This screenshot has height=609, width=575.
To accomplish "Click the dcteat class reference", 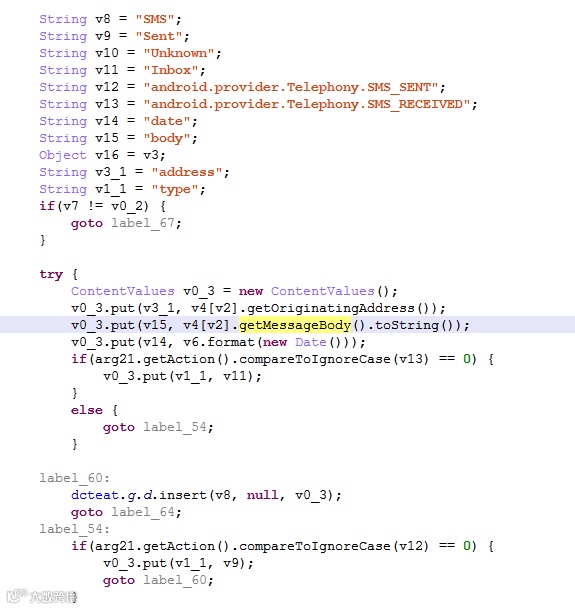I will [x=95, y=495].
